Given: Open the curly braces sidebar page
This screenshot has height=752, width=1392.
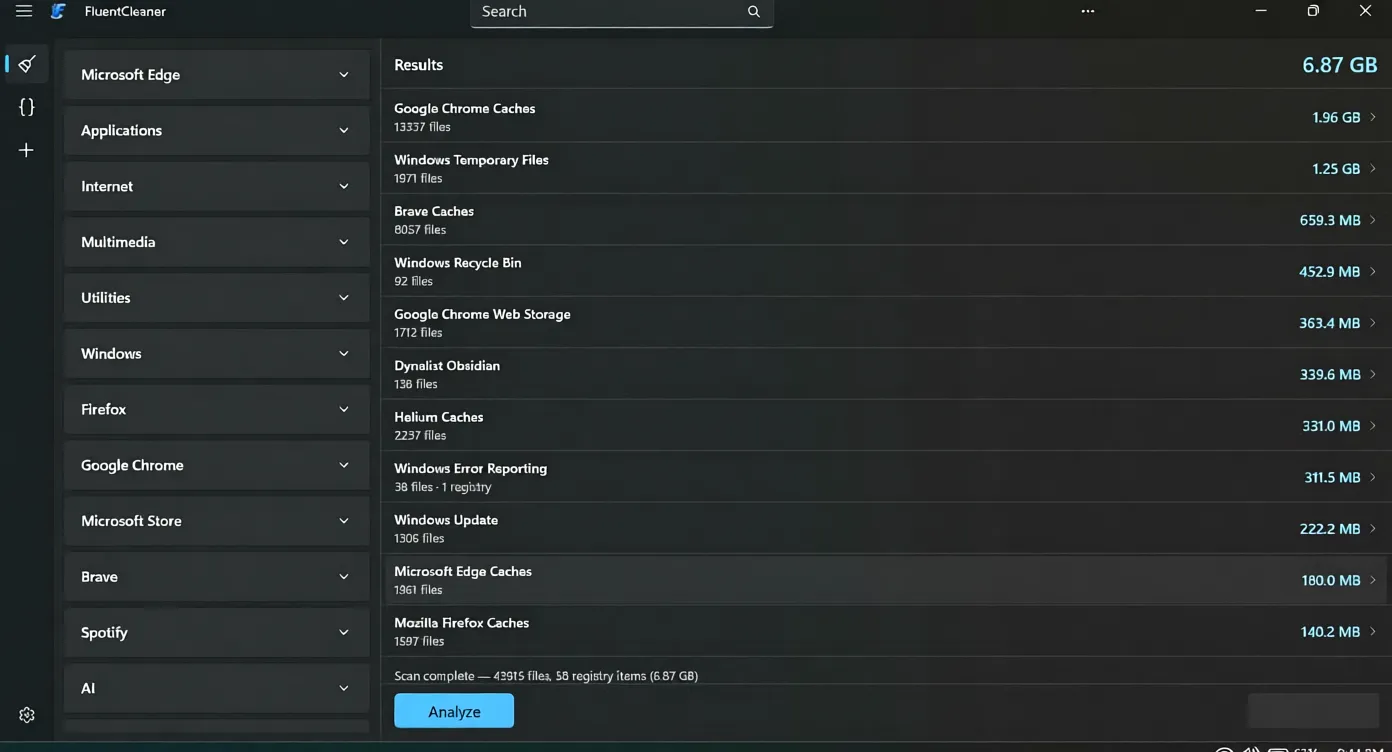Looking at the screenshot, I should click(27, 106).
